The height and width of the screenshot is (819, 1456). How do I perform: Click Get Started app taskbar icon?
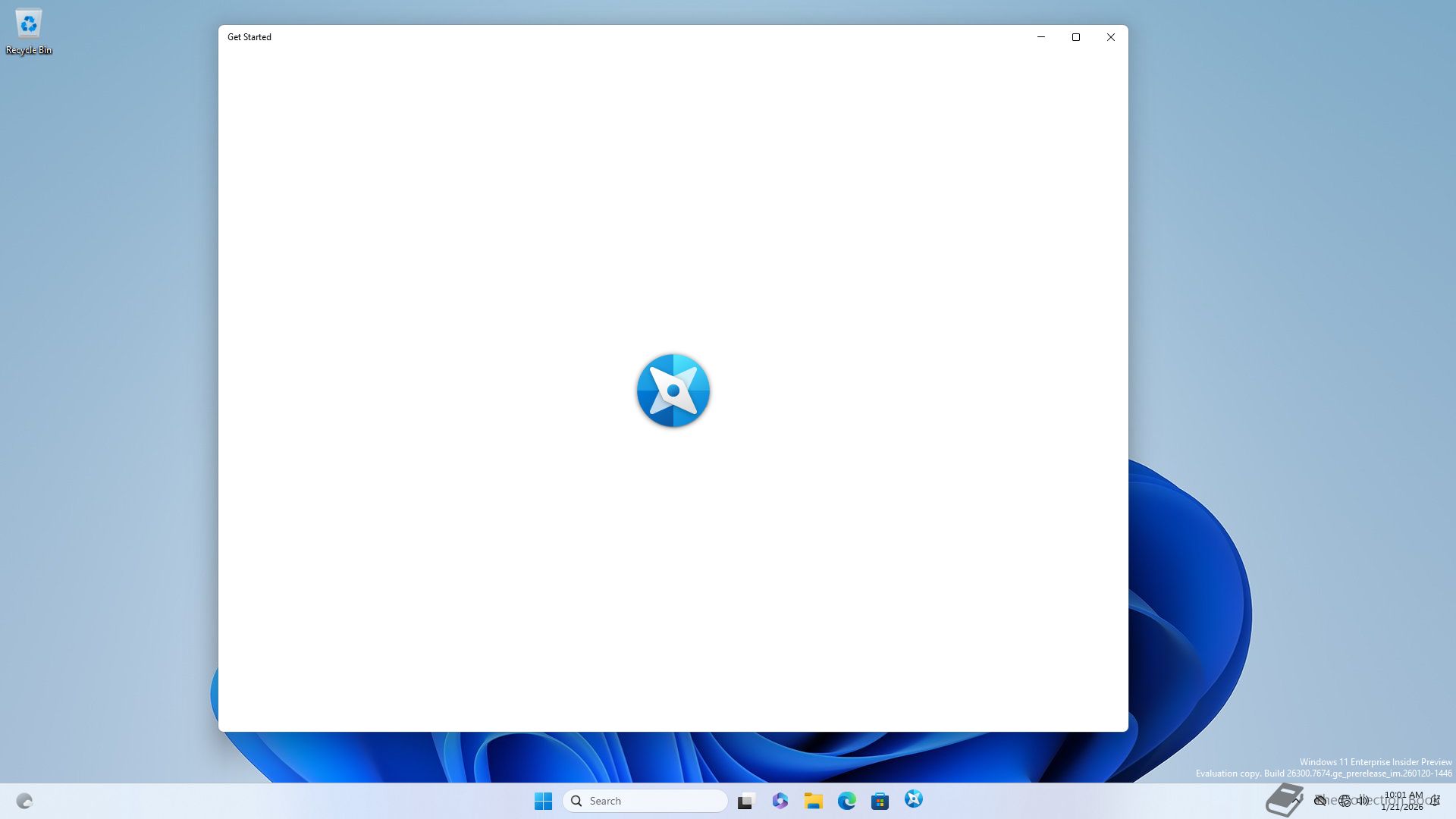click(x=913, y=799)
